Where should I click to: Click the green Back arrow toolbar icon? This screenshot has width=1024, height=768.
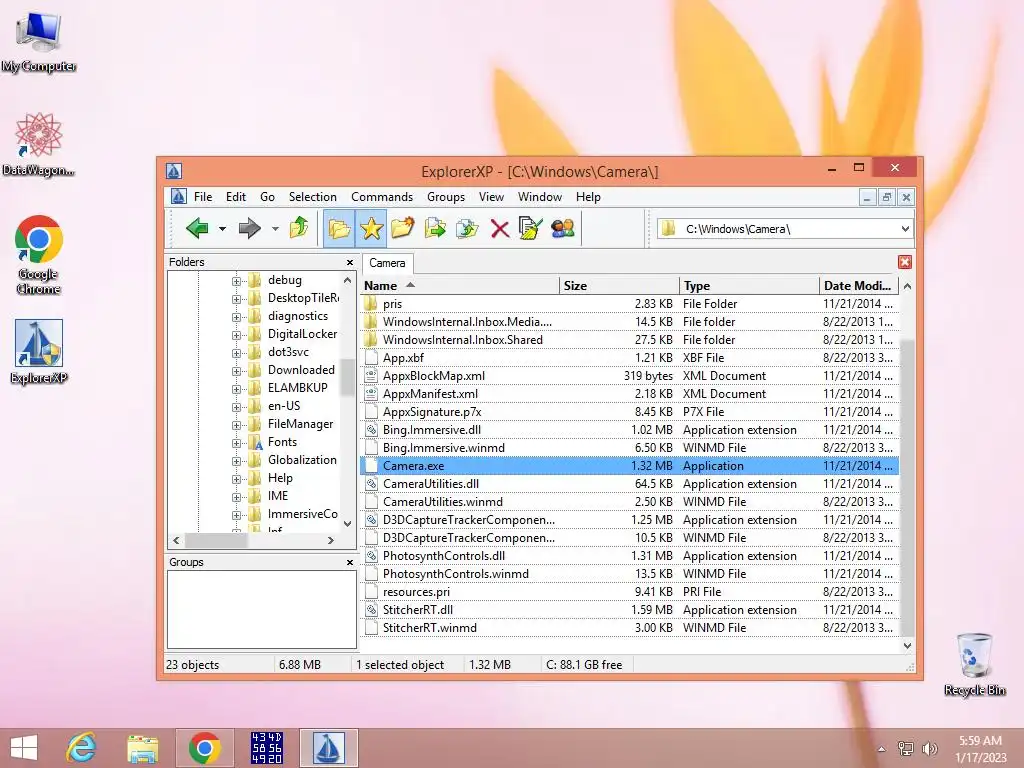point(197,229)
